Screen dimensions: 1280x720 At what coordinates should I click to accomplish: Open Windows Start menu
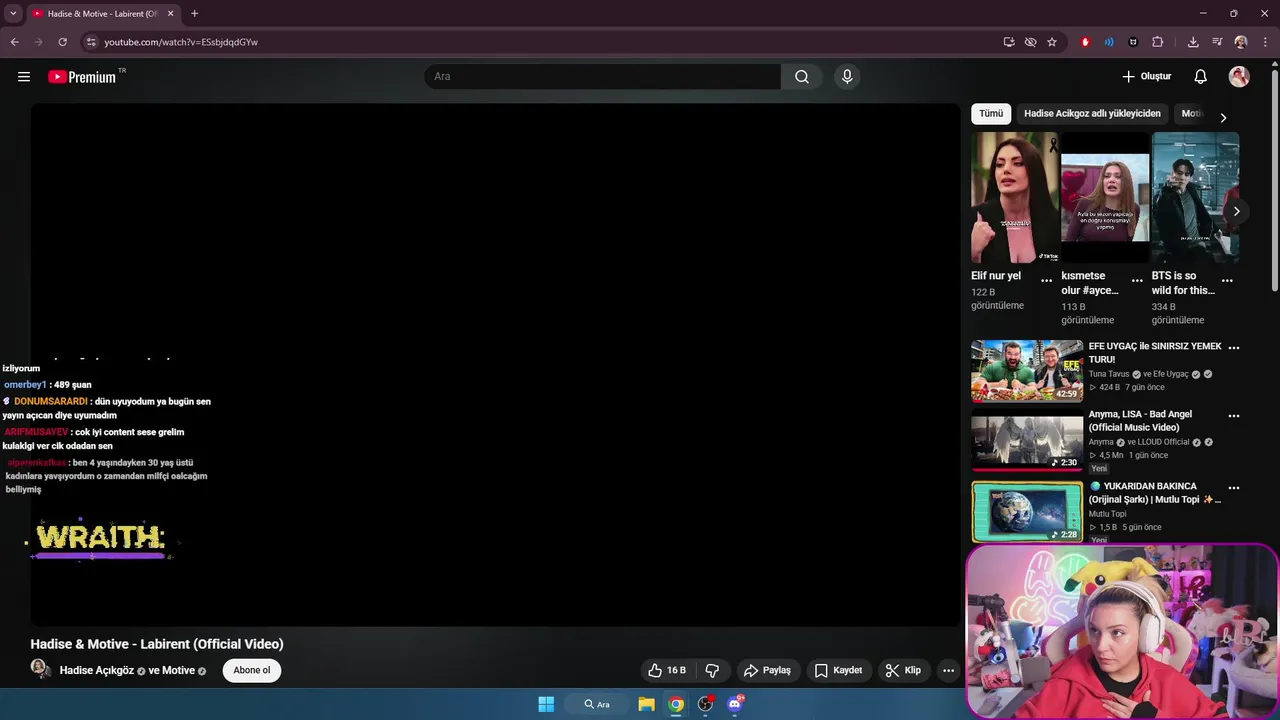click(x=546, y=704)
